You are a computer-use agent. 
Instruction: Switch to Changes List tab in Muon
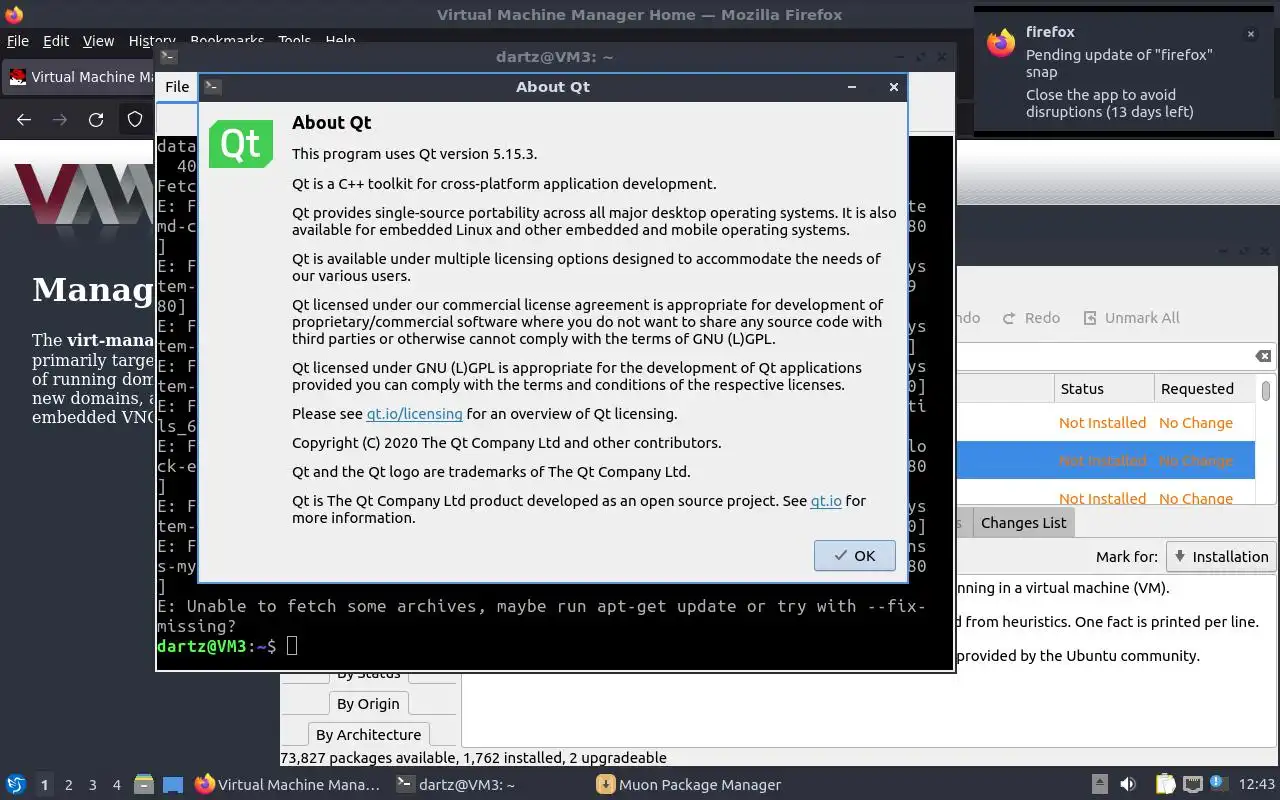(1023, 523)
